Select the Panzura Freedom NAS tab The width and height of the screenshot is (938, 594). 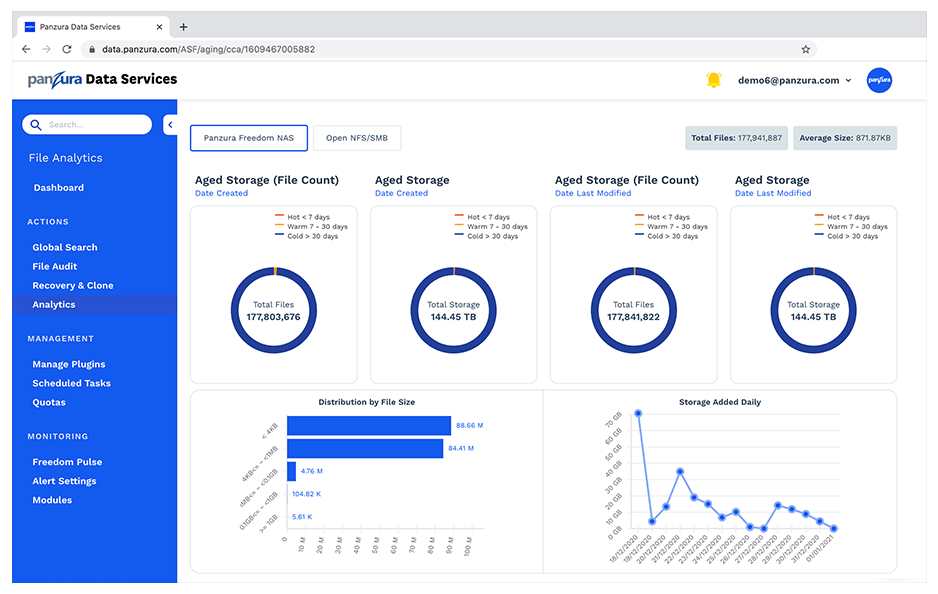(249, 138)
